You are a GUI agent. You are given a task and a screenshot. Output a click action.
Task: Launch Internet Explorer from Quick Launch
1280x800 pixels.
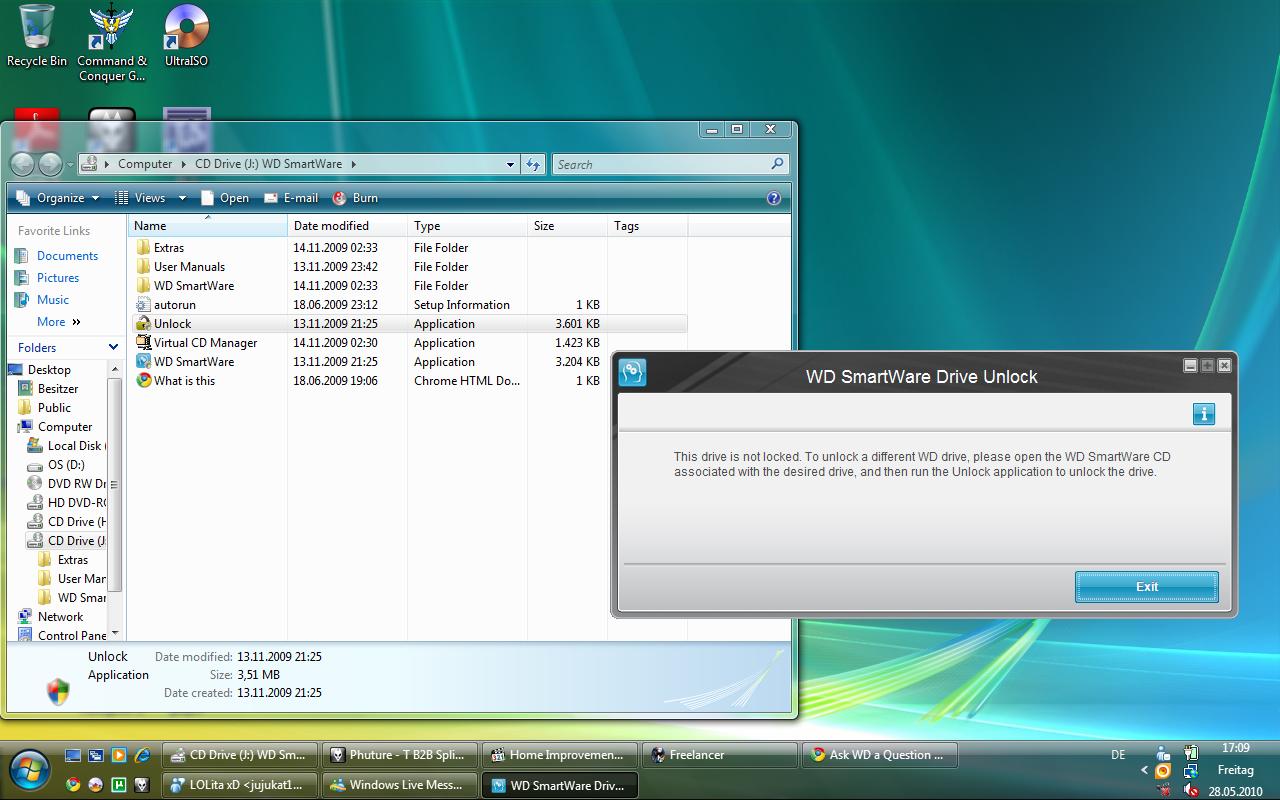(x=142, y=755)
